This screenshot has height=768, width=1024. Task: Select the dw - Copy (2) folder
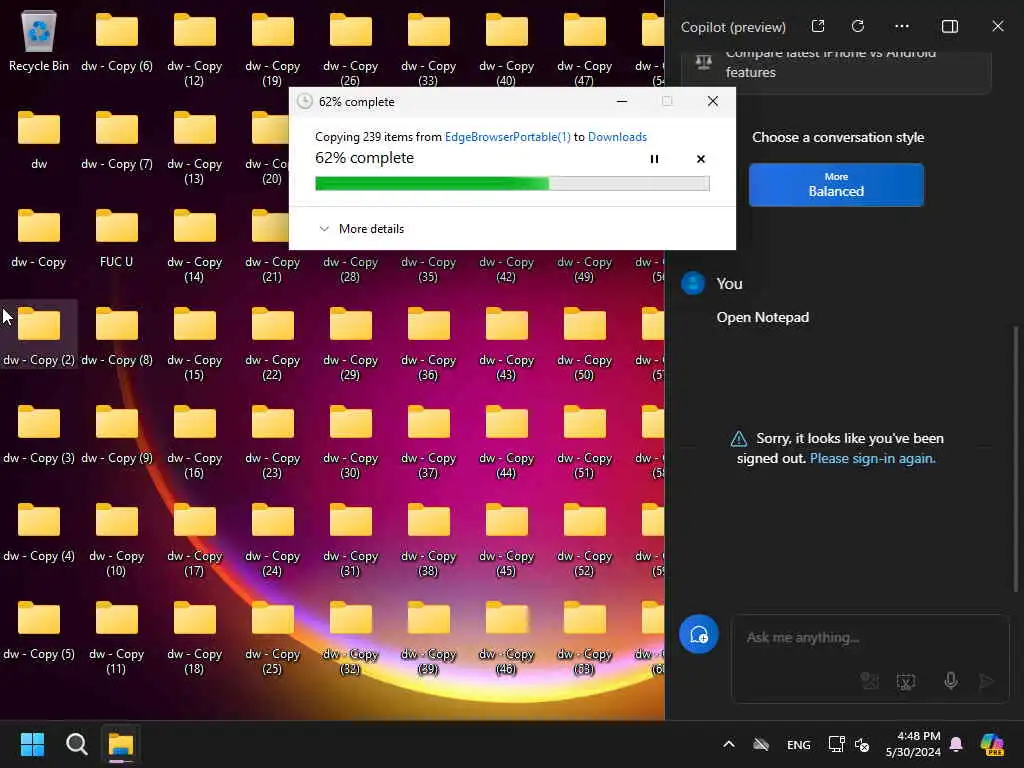pyautogui.click(x=39, y=334)
